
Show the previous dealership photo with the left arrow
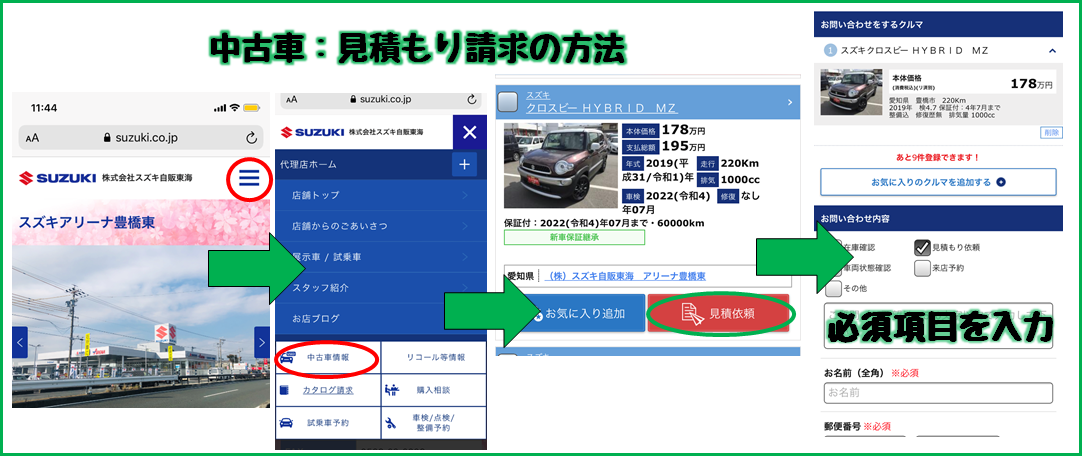[x=20, y=342]
